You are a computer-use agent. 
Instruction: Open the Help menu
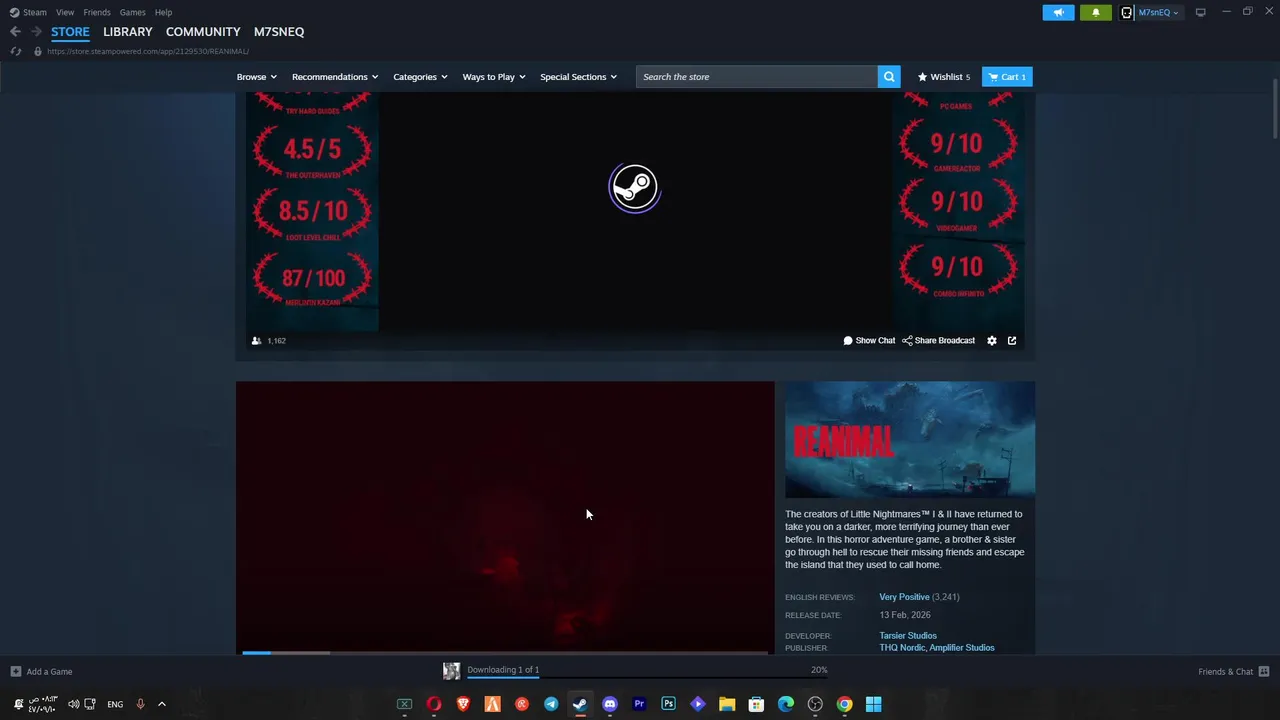(x=163, y=12)
